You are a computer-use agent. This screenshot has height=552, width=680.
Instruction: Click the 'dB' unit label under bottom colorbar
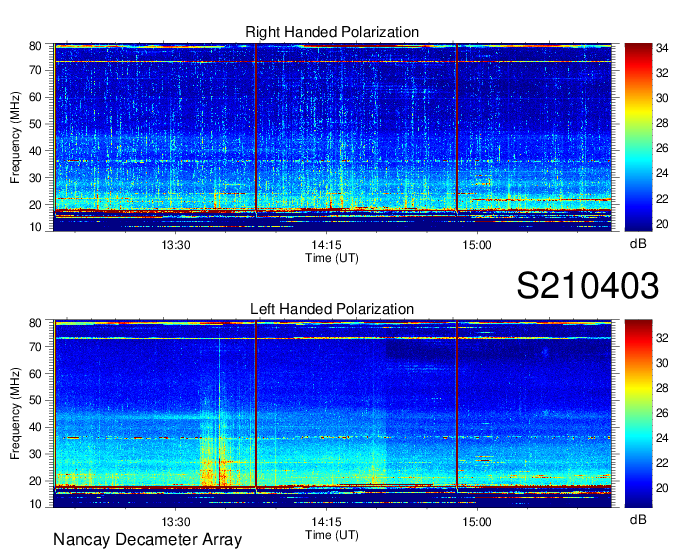638,520
